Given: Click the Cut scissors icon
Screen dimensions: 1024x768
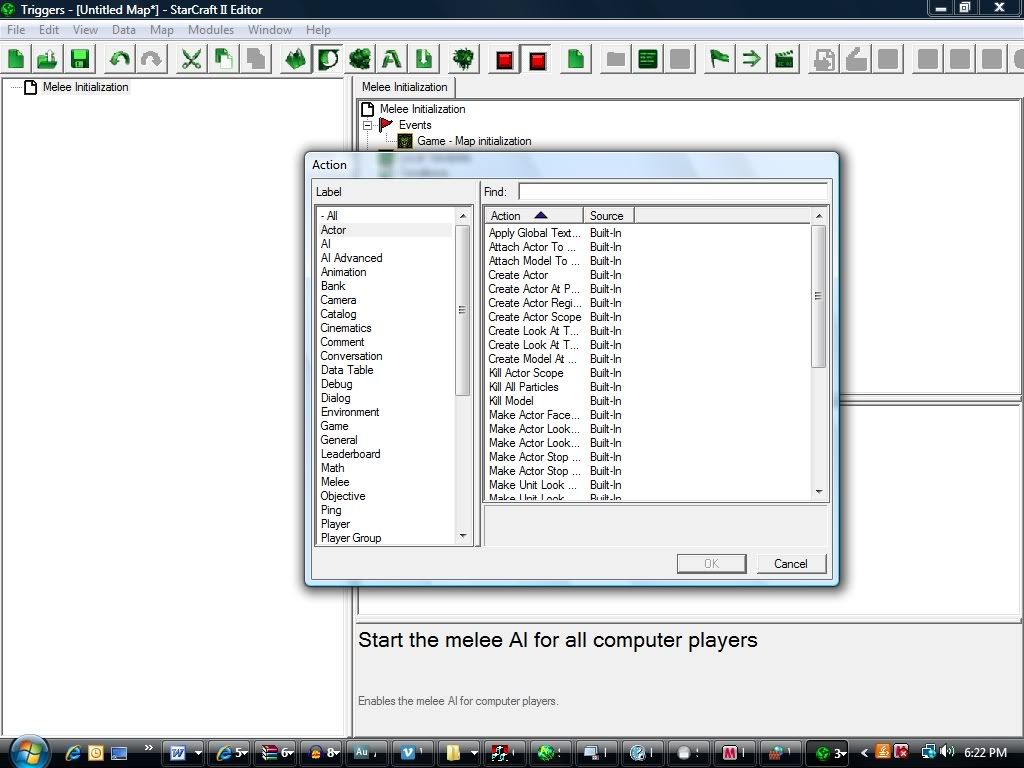Looking at the screenshot, I should 191,59.
